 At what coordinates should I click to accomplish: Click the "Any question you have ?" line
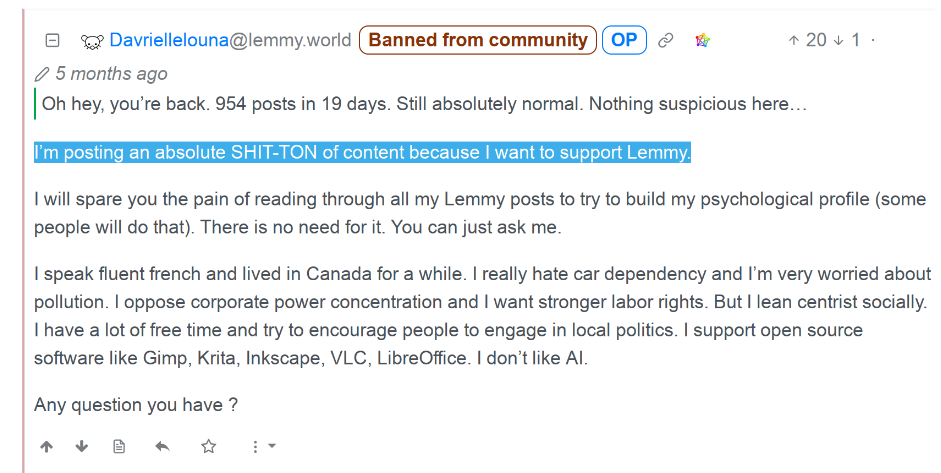coord(136,405)
